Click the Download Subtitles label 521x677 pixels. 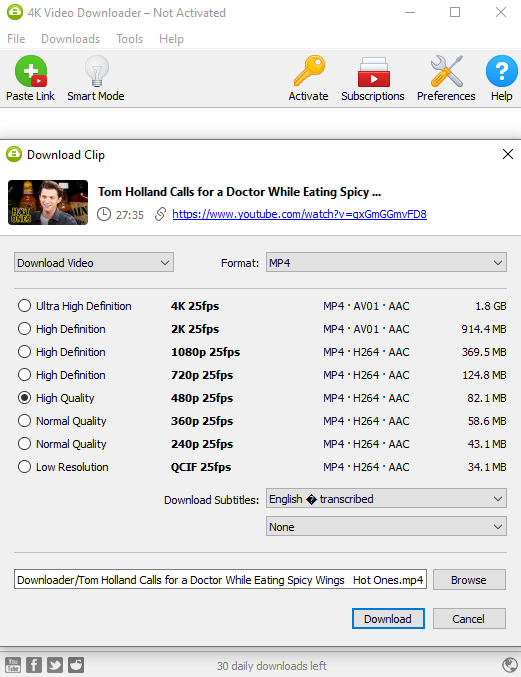click(212, 500)
